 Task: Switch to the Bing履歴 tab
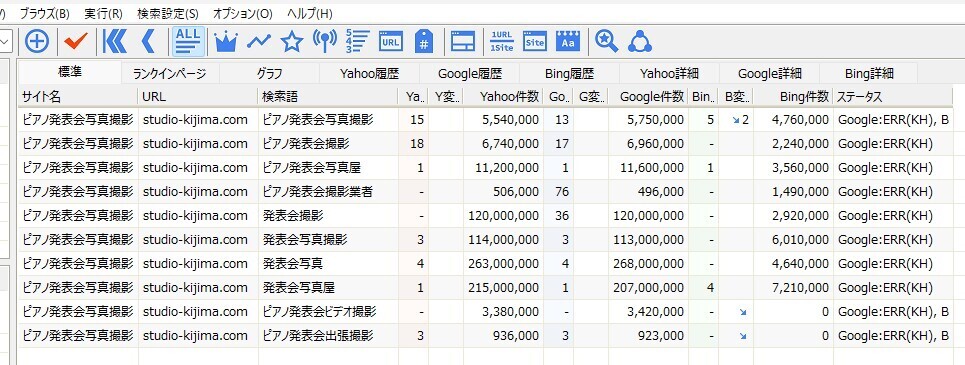(569, 74)
